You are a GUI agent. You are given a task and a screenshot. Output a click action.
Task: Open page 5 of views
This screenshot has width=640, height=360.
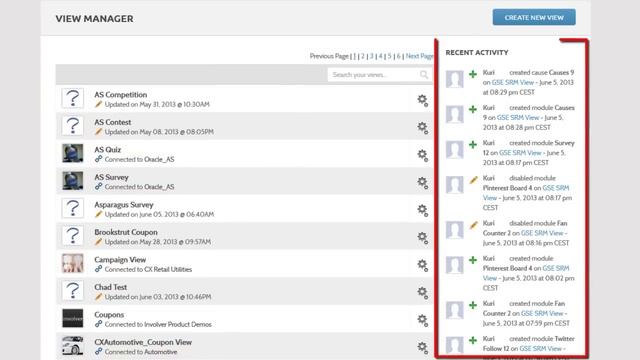[389, 56]
